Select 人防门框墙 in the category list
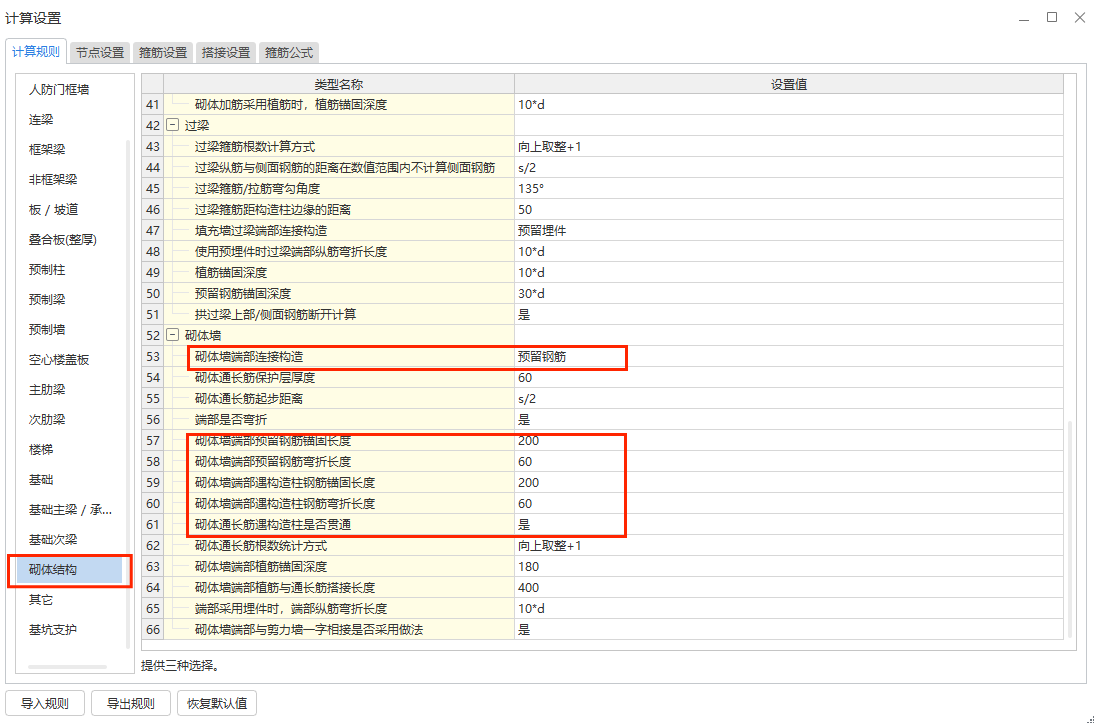This screenshot has width=1094, height=723. point(59,90)
